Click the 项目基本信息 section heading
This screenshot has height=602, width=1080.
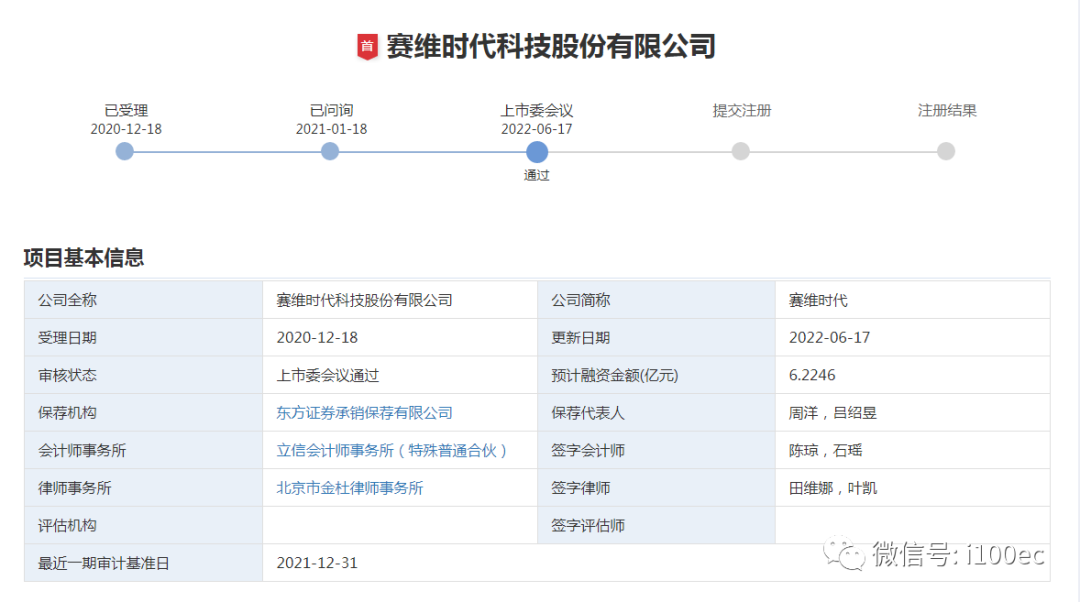pyautogui.click(x=83, y=258)
